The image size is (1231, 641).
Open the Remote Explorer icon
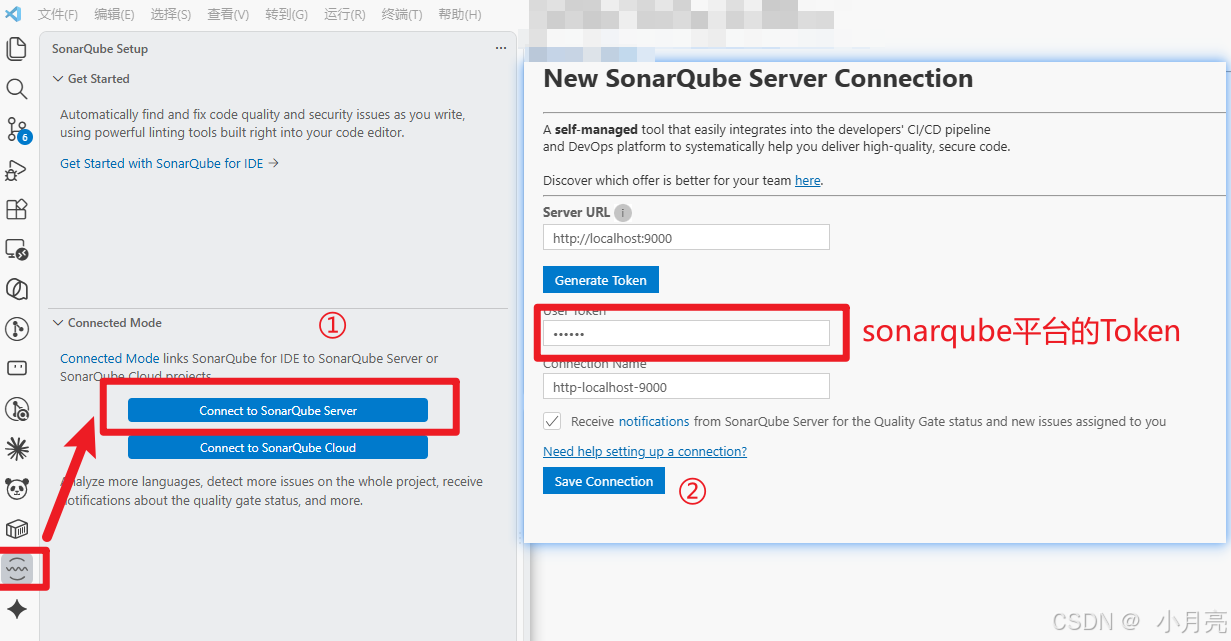tap(17, 249)
